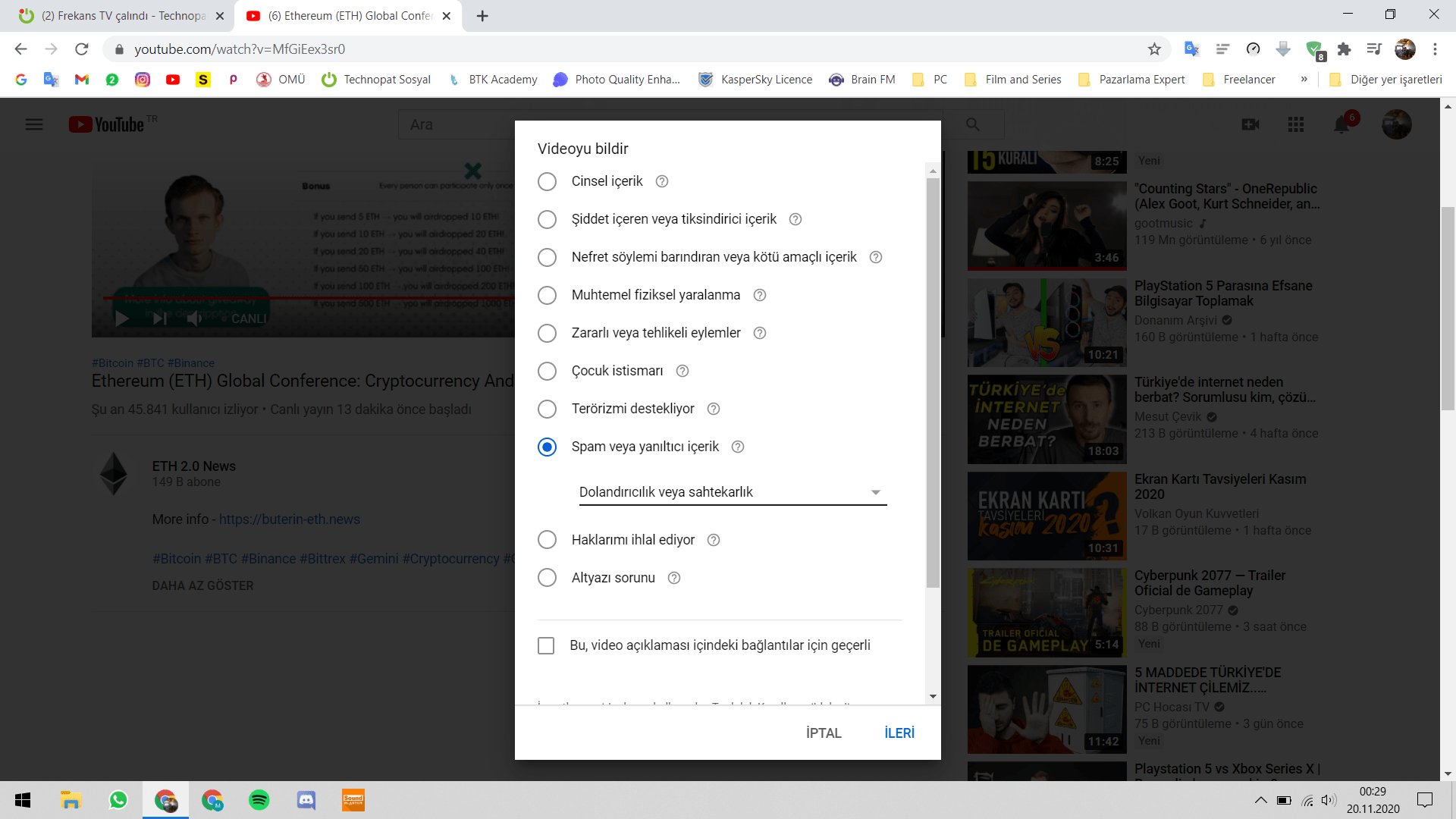The height and width of the screenshot is (819, 1456).
Task: Click the İLERİ button
Action: tap(899, 733)
